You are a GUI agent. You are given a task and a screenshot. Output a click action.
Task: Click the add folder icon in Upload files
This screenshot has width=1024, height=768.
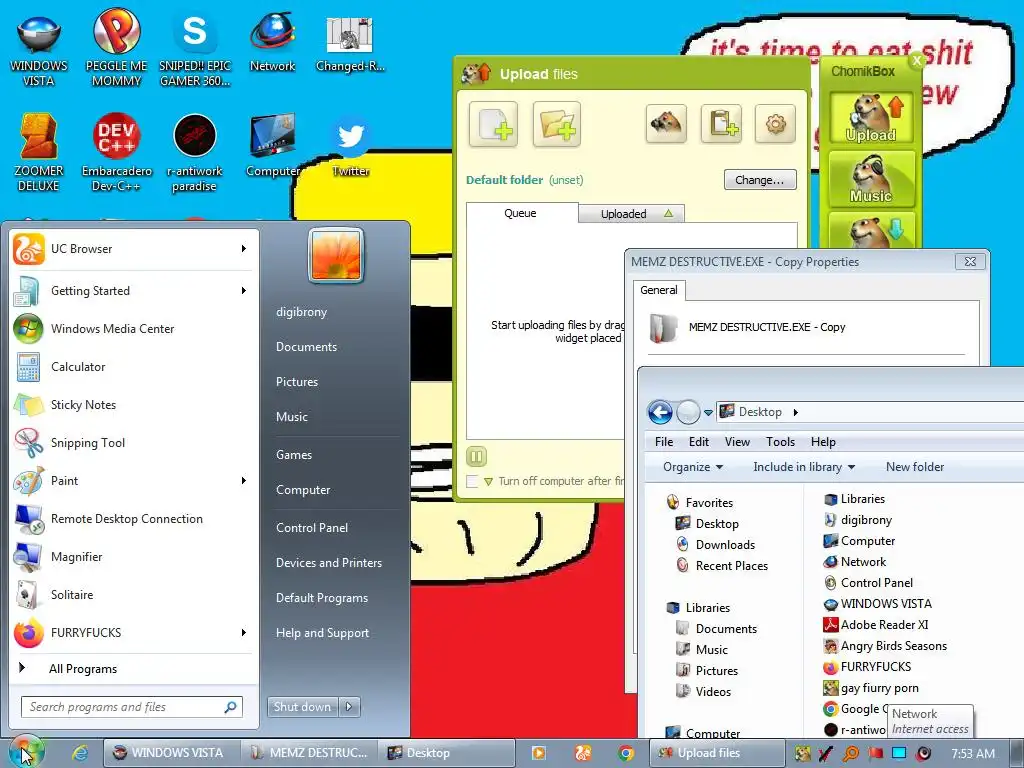tap(556, 123)
